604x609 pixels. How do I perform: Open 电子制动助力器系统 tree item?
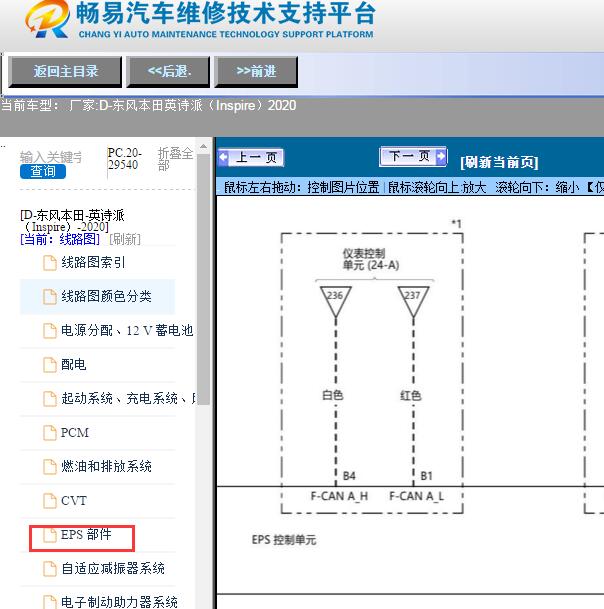point(119,602)
